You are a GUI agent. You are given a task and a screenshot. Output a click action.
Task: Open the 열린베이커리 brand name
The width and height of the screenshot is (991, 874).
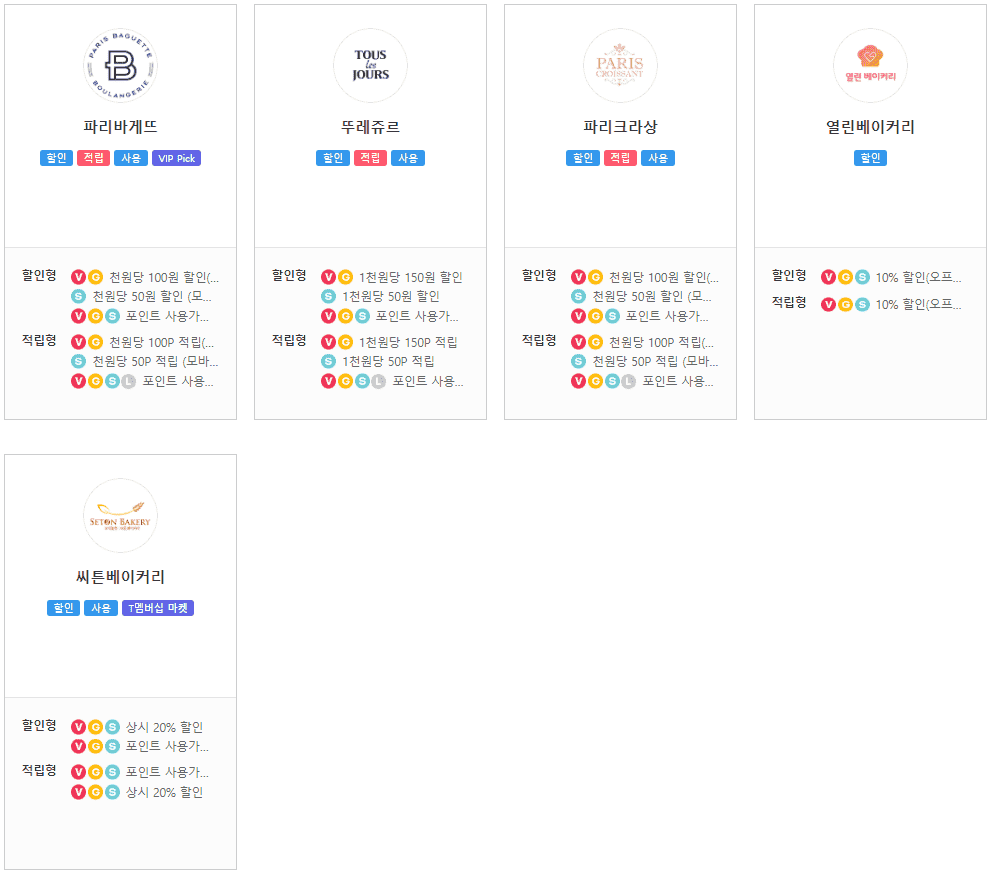click(870, 126)
